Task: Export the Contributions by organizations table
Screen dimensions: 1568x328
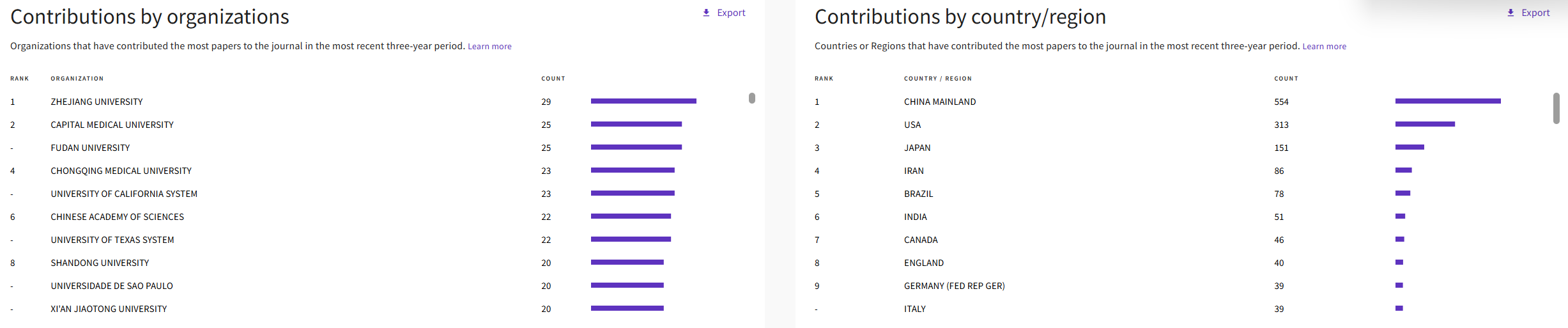Action: point(724,13)
